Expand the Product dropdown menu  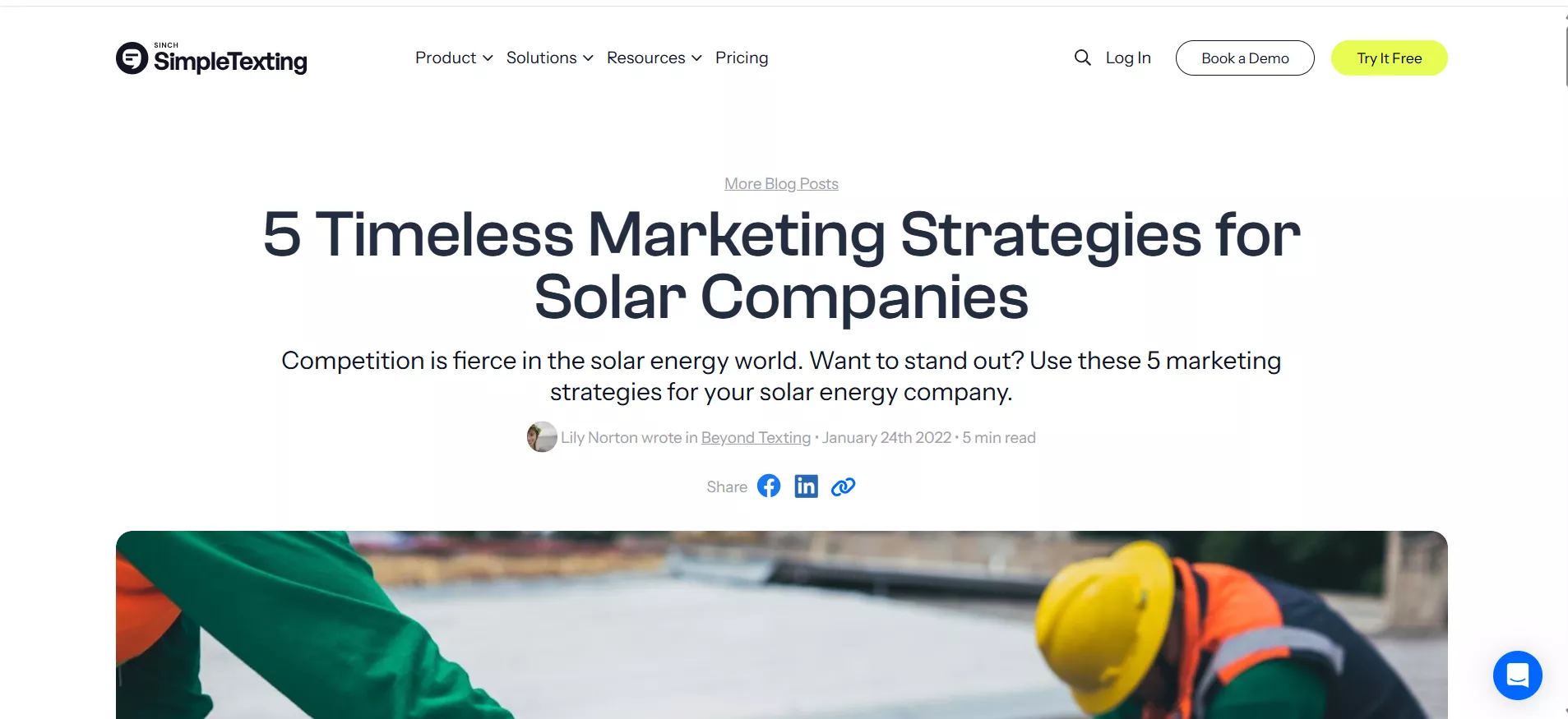453,58
